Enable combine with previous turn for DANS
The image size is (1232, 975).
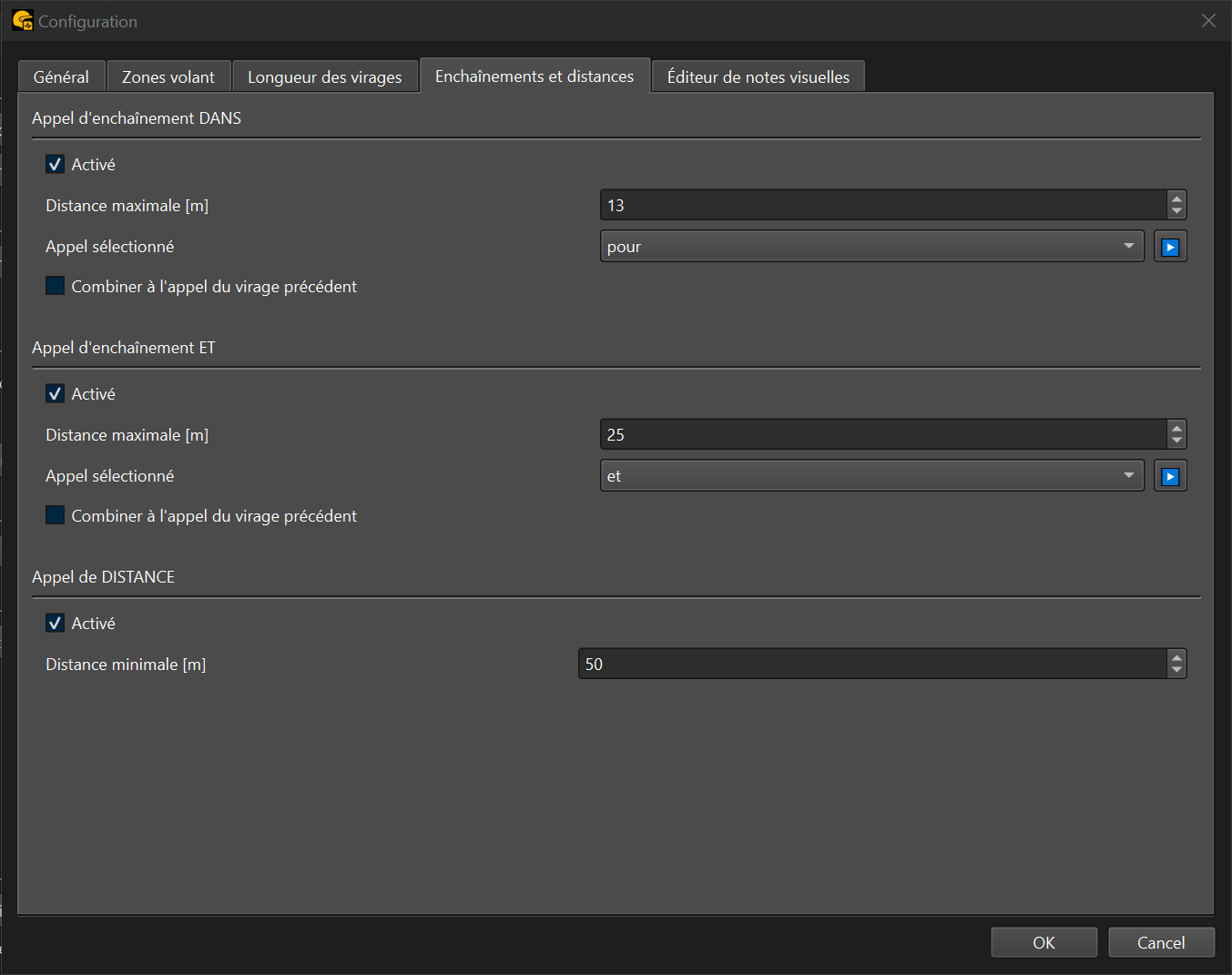click(56, 287)
